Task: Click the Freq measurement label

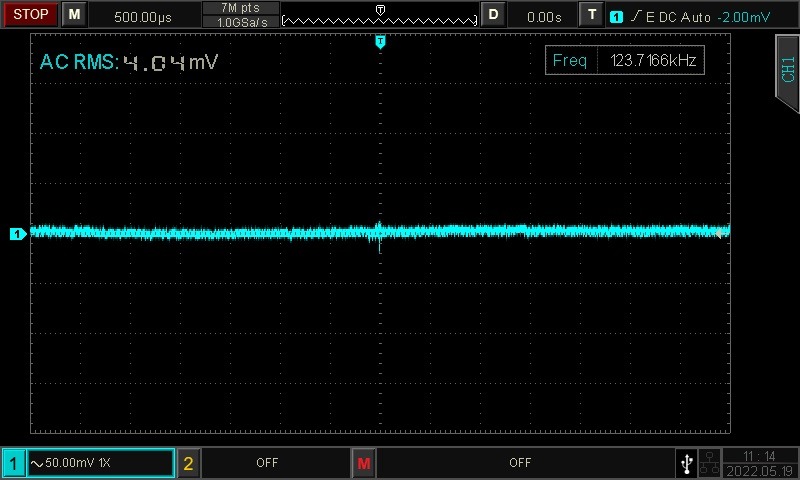Action: pyautogui.click(x=569, y=60)
